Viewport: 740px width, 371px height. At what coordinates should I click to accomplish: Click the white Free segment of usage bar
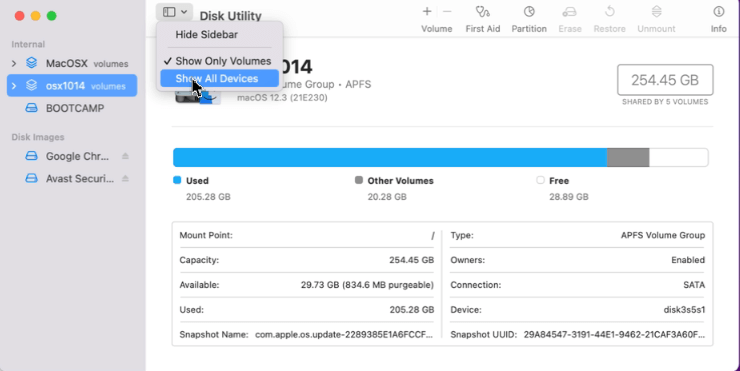click(x=679, y=157)
